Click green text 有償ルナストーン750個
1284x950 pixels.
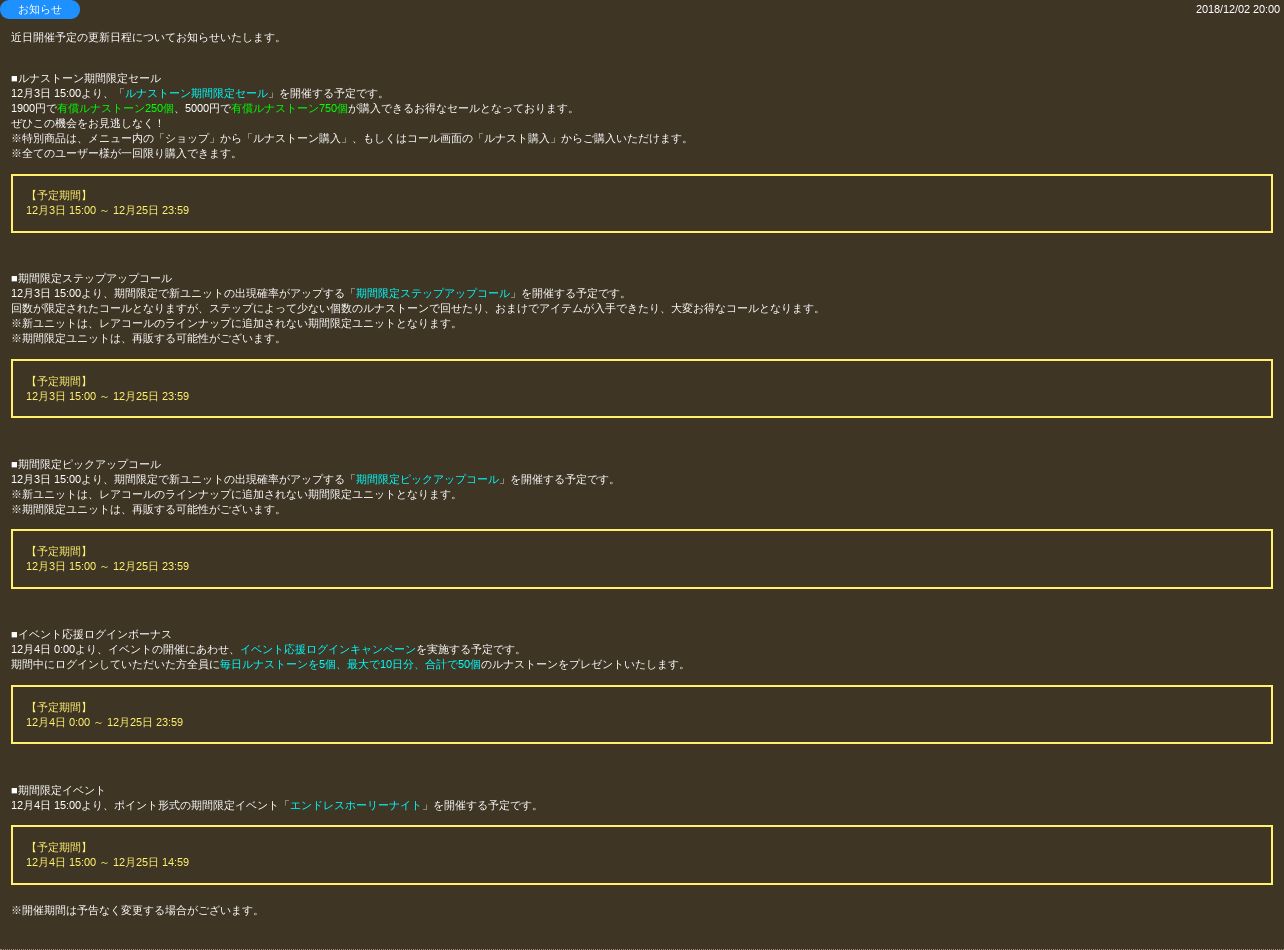click(x=289, y=108)
